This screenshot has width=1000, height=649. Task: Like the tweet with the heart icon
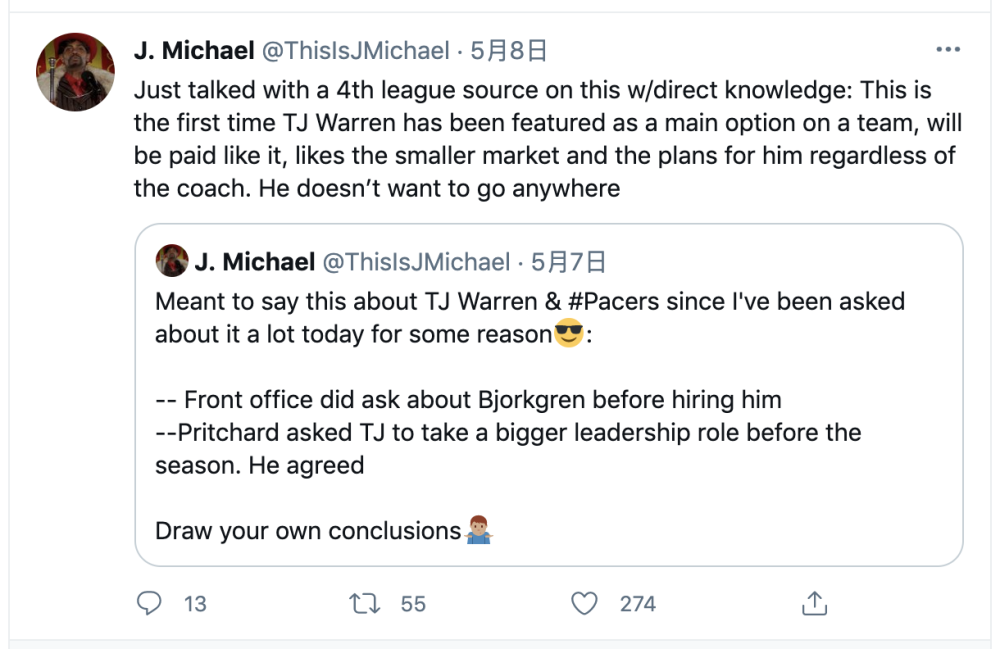click(x=583, y=603)
